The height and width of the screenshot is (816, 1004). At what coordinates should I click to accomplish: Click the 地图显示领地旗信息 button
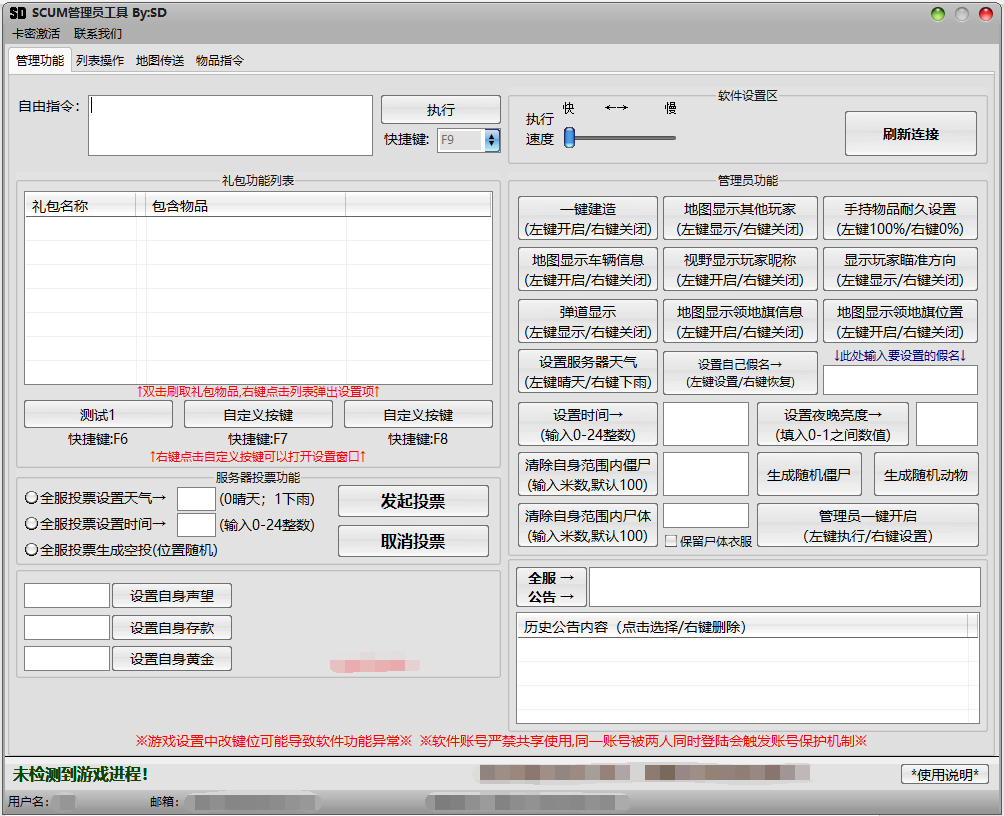point(740,322)
